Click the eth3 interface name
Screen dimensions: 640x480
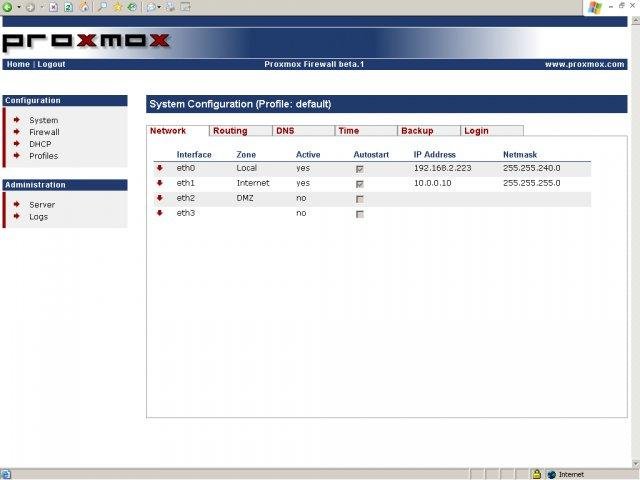pos(186,213)
